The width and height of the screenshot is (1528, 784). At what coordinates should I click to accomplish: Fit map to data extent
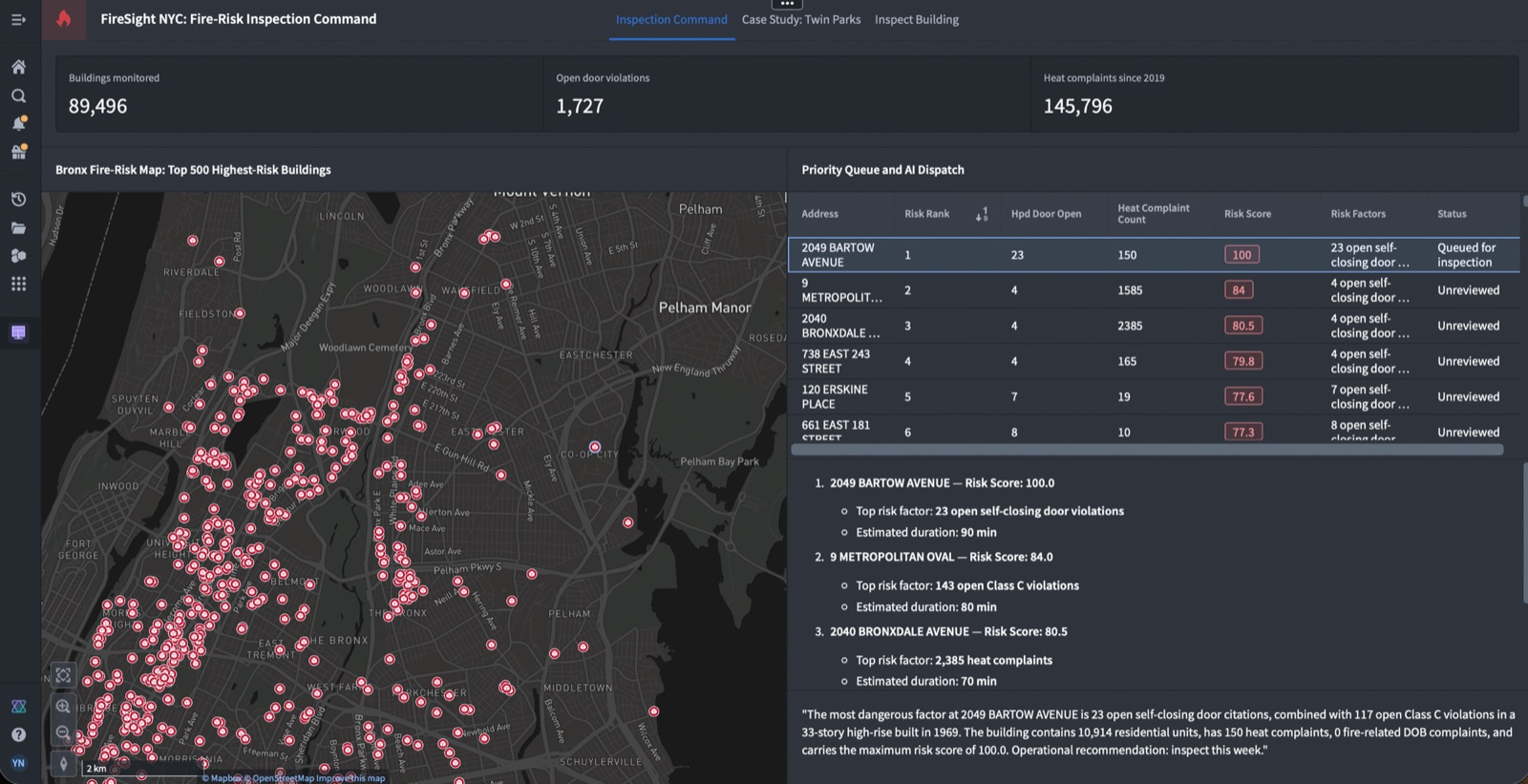pos(63,675)
